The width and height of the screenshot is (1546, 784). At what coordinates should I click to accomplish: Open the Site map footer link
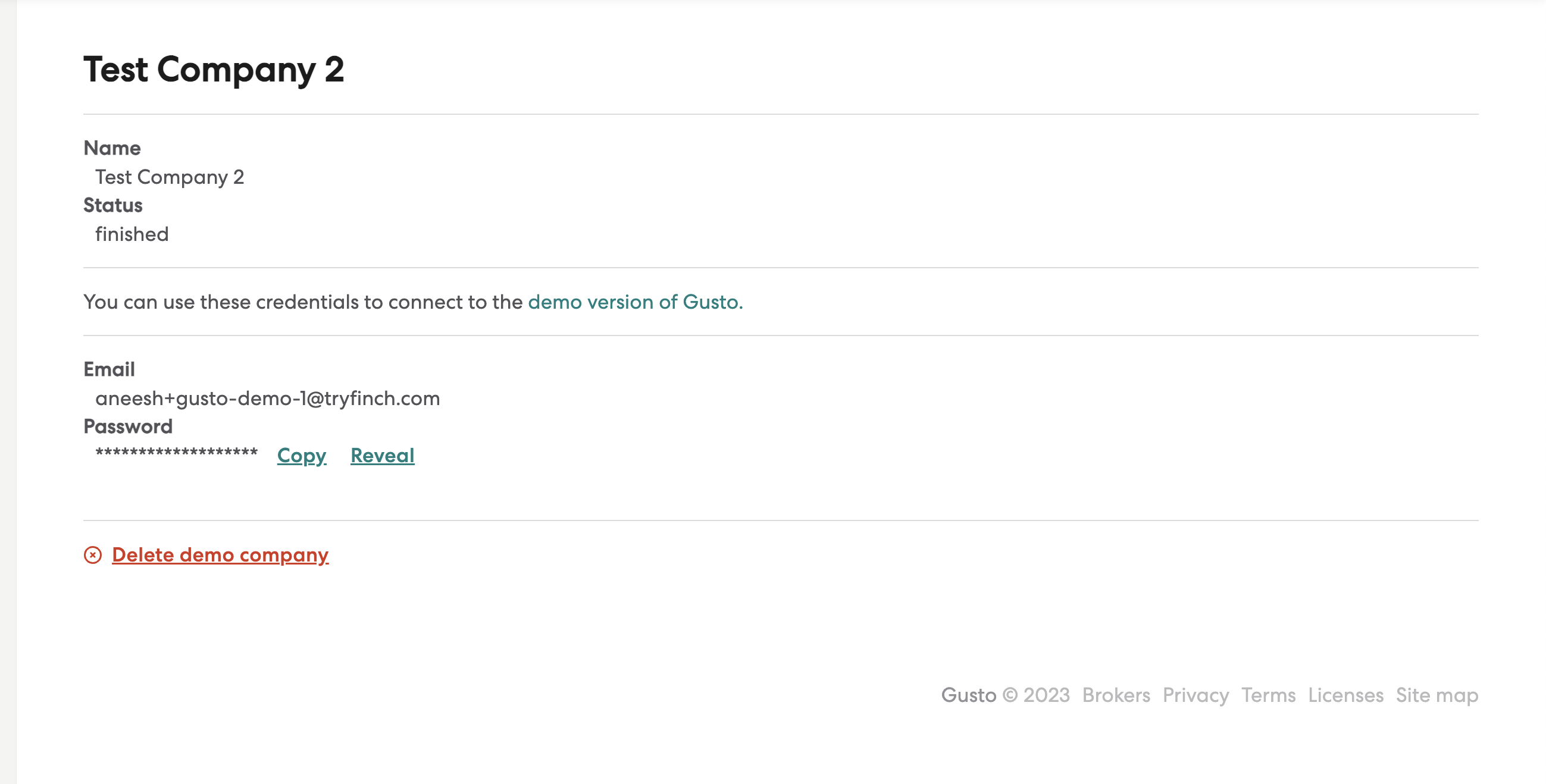click(x=1437, y=695)
